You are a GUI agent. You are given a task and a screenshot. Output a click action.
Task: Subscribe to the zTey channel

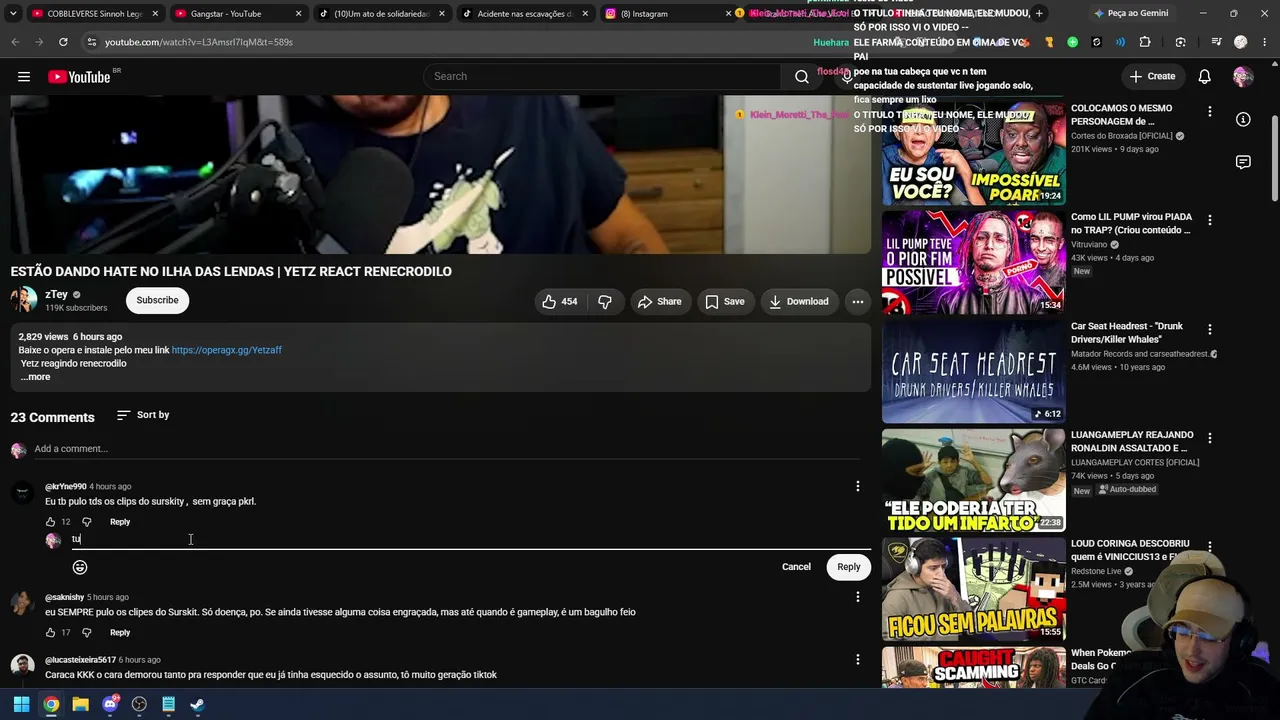point(157,300)
